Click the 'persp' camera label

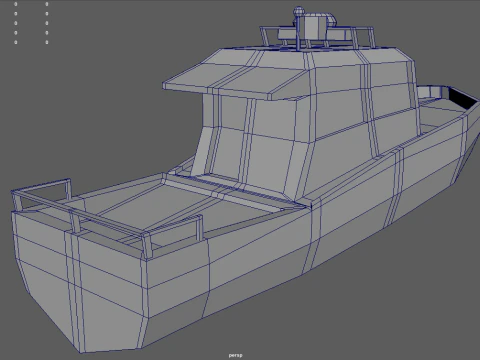236,355
